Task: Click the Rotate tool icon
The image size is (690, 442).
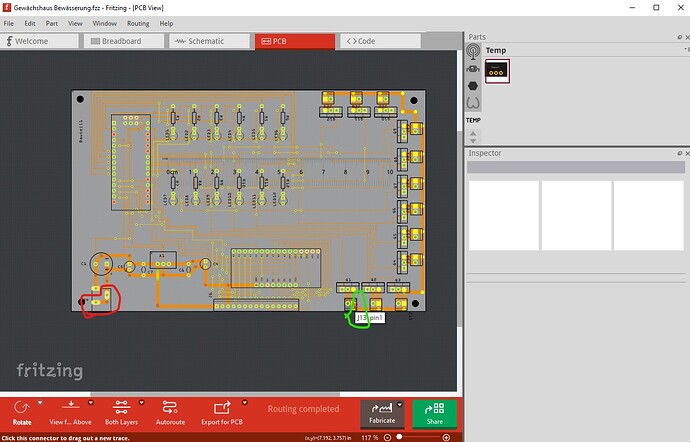Action: (x=22, y=408)
